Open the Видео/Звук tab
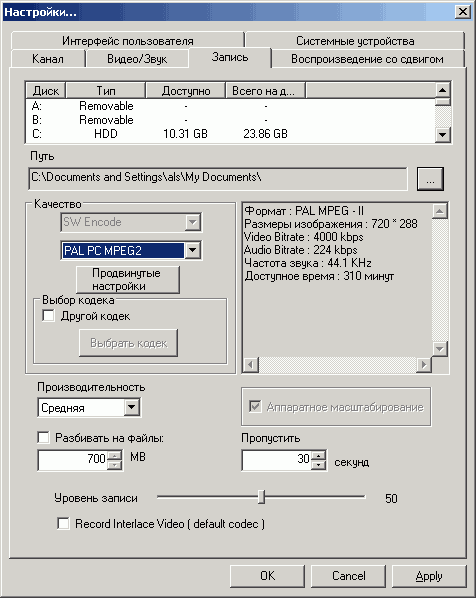476x598 pixels. [x=137, y=59]
